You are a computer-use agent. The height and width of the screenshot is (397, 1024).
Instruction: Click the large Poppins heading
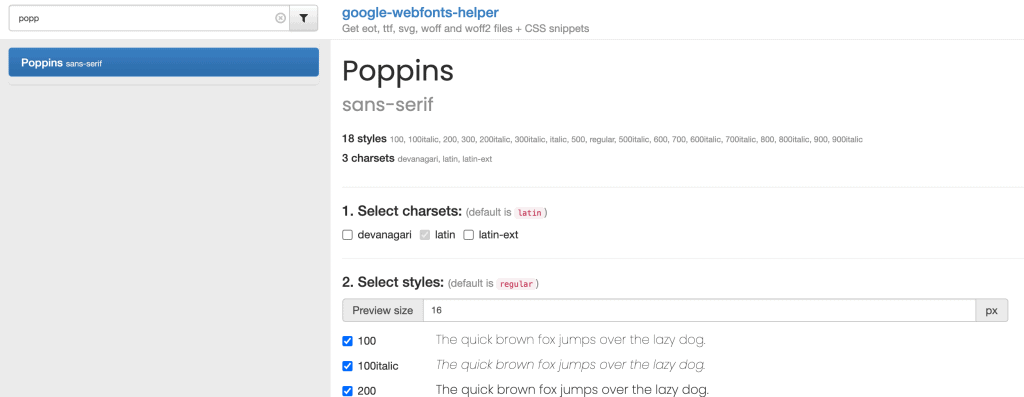398,71
